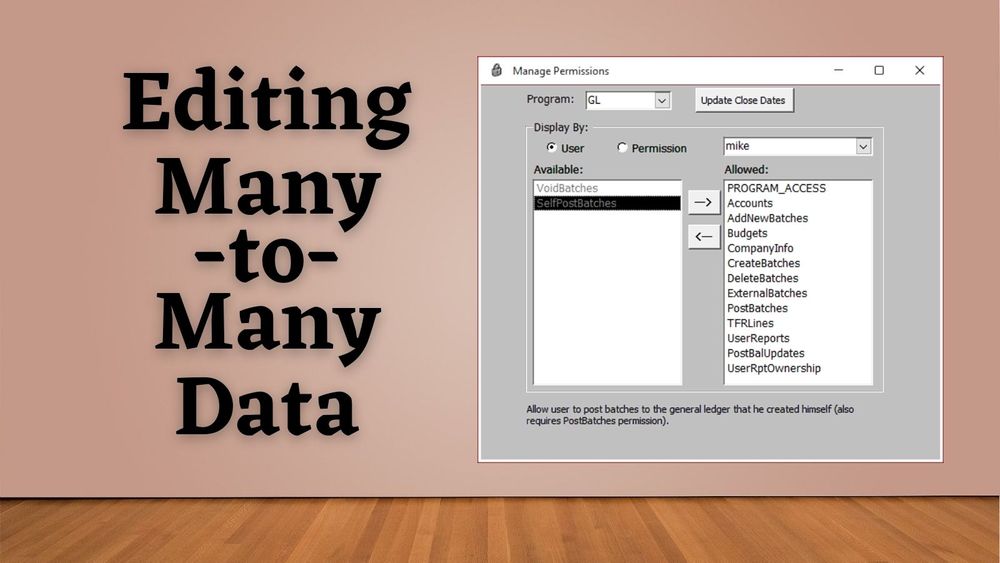Image resolution: width=1000 pixels, height=563 pixels.
Task: Select SelfPostBatches in the Available list
Action: coord(576,203)
